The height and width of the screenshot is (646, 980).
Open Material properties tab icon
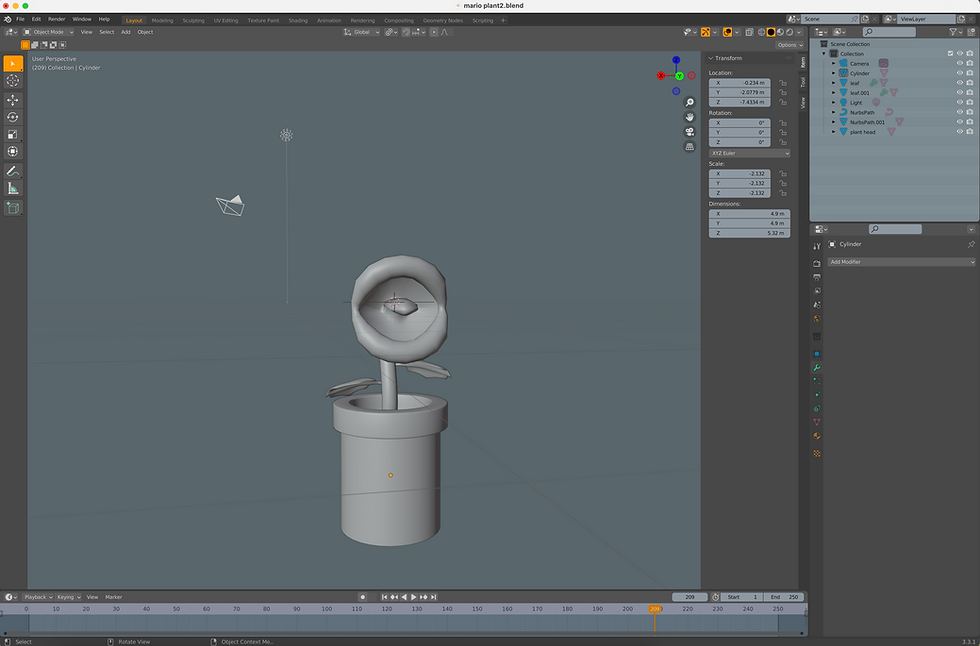coord(816,436)
